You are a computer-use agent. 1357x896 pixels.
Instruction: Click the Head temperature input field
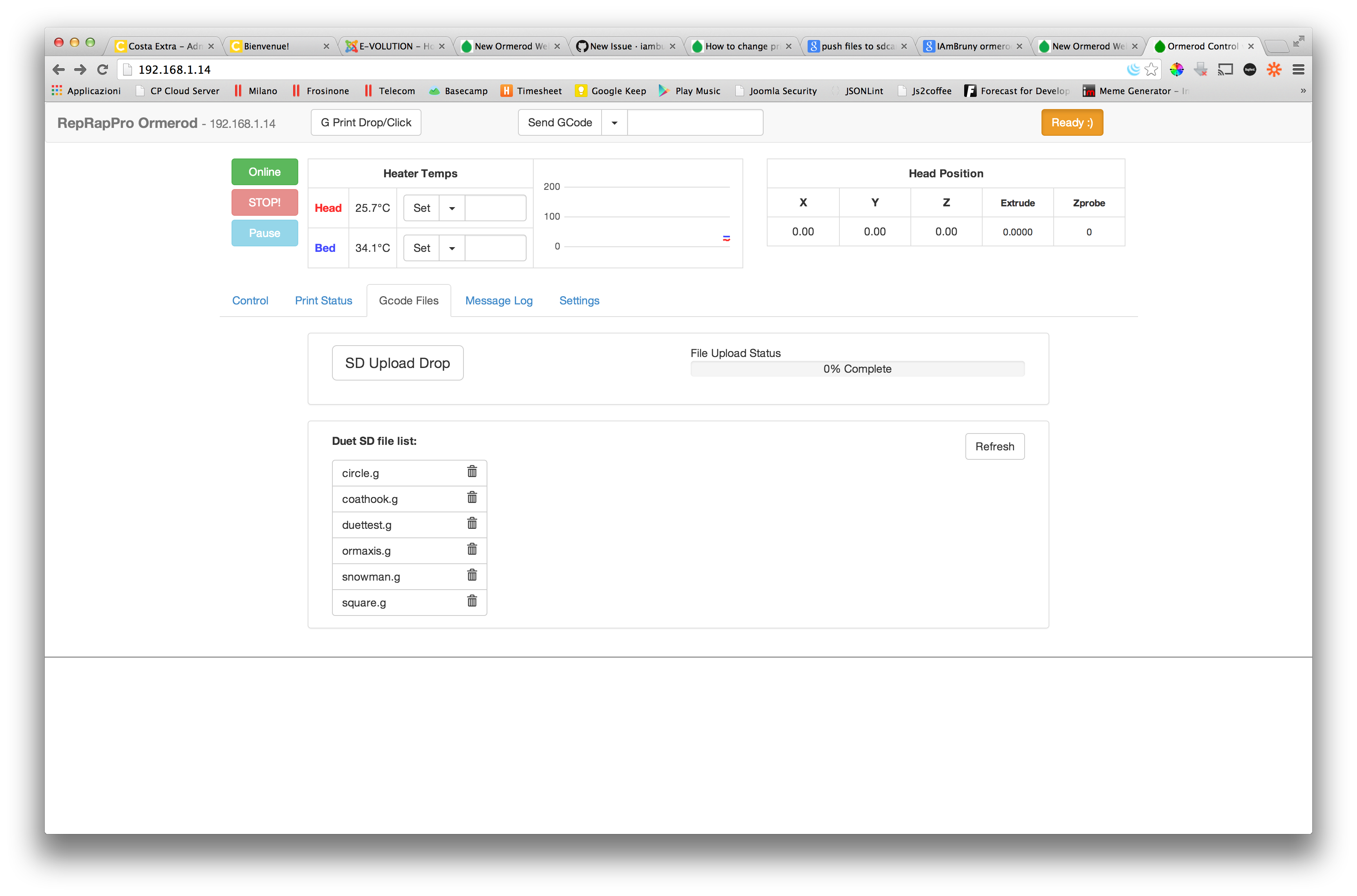(x=493, y=207)
